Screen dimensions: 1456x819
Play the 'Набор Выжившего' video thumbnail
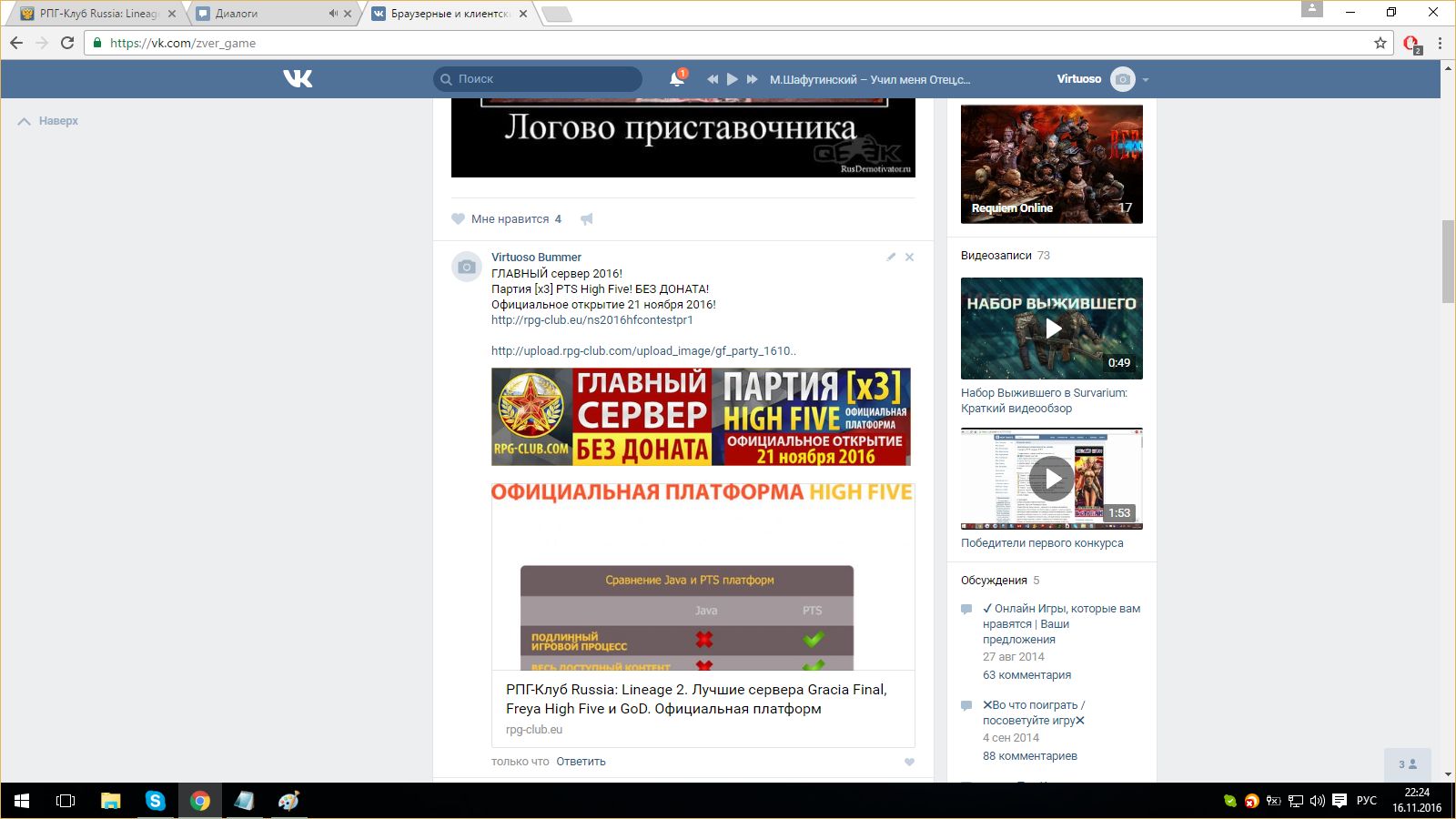(x=1052, y=329)
